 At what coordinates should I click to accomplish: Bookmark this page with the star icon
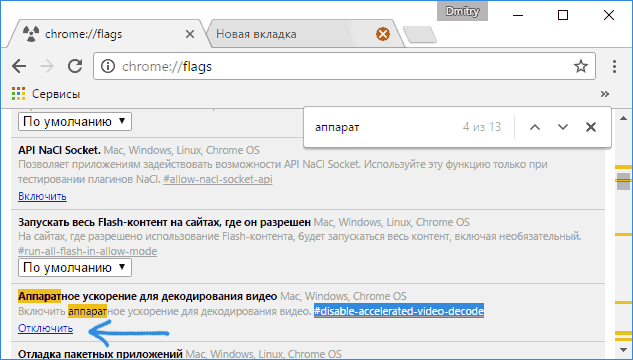pyautogui.click(x=581, y=66)
